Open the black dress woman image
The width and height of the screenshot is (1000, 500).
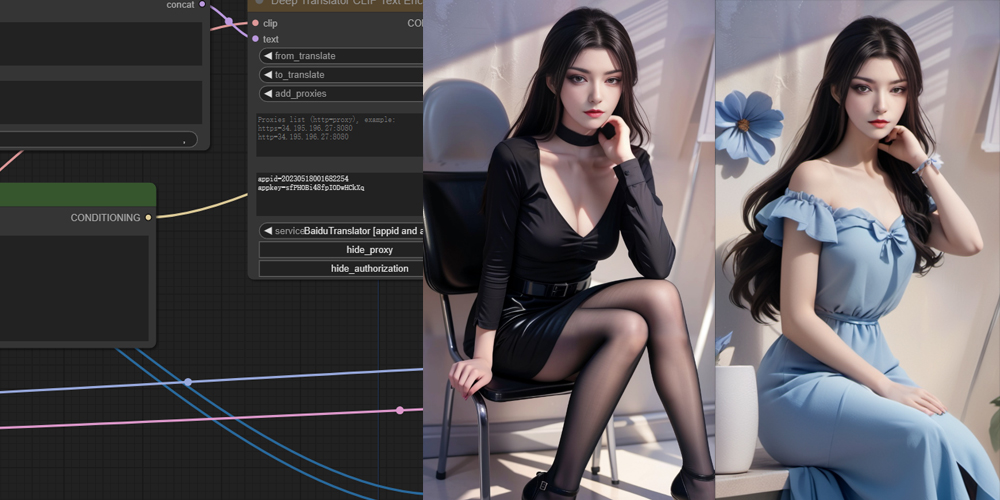(x=569, y=250)
